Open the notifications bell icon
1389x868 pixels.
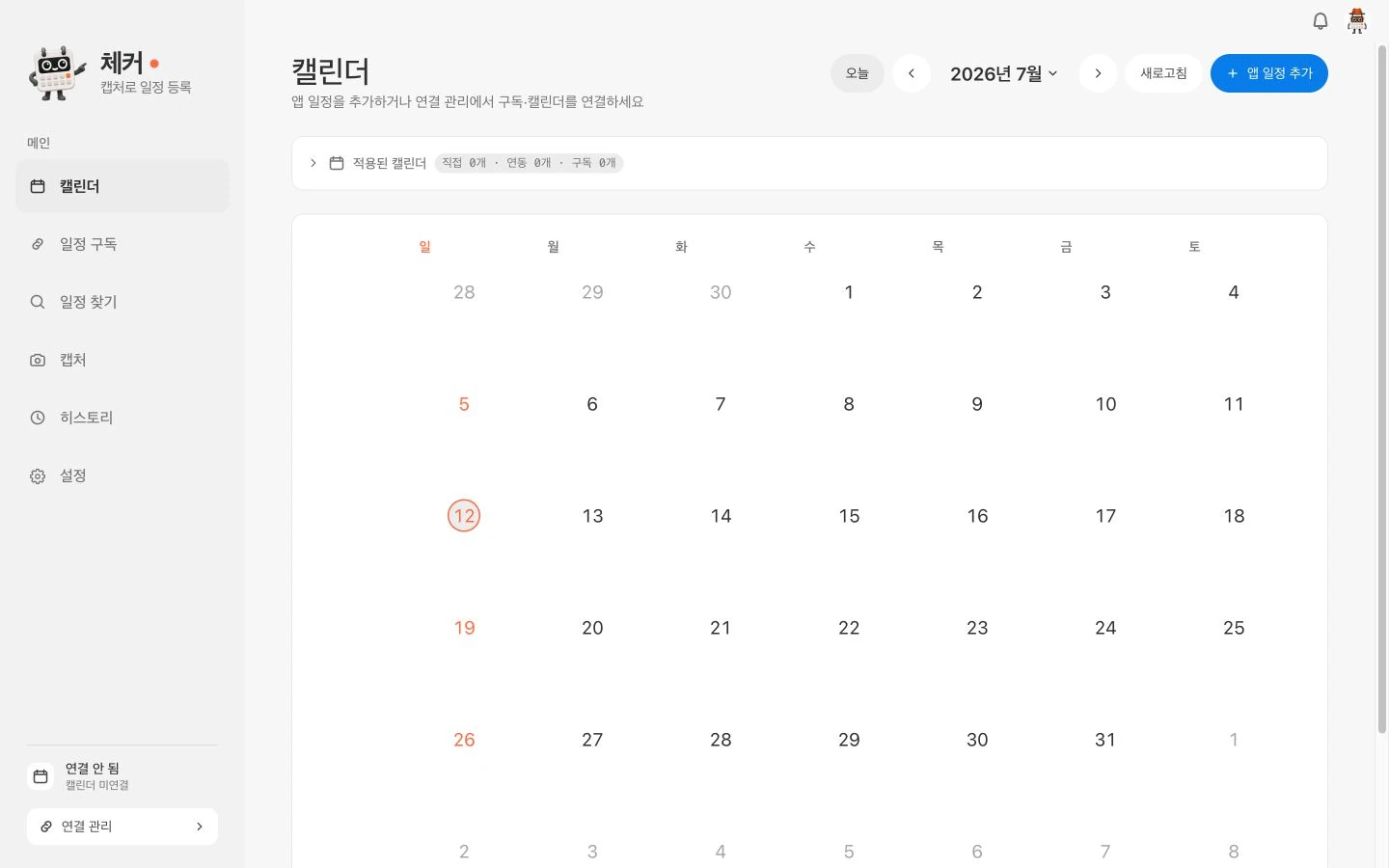coord(1321,20)
